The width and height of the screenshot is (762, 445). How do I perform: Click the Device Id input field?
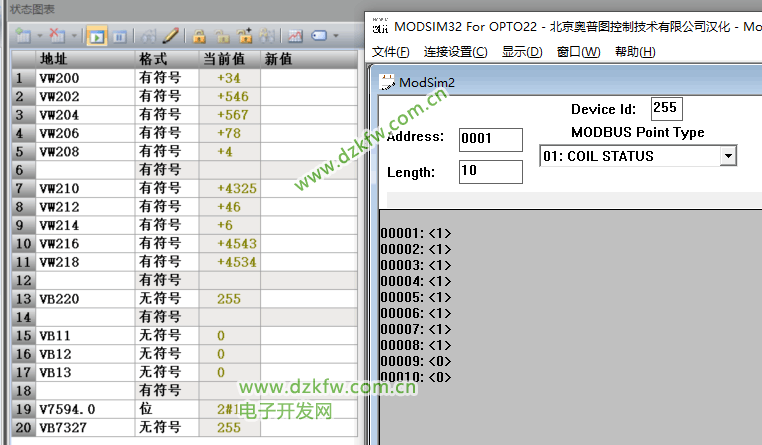666,108
